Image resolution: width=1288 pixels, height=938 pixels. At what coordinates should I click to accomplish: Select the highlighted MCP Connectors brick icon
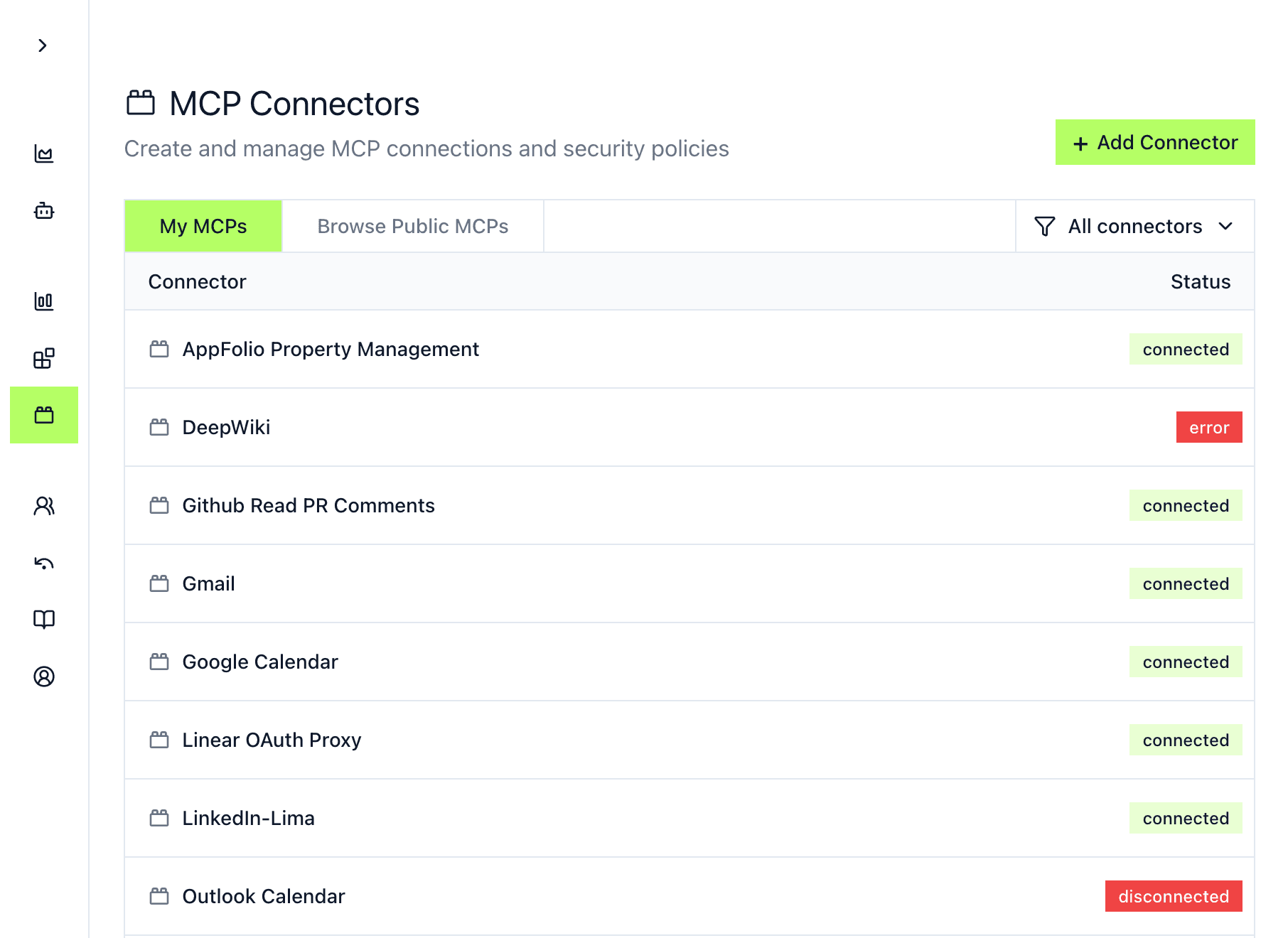point(44,416)
